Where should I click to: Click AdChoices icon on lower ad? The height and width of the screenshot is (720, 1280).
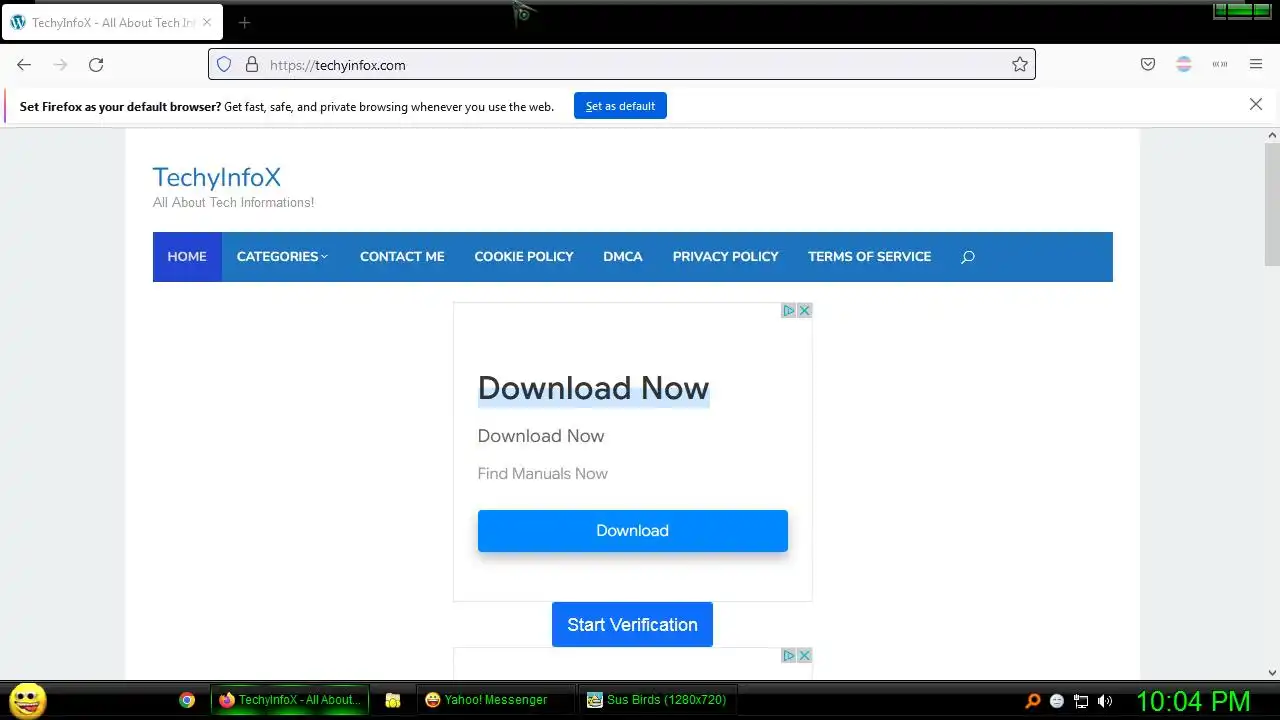tap(789, 656)
